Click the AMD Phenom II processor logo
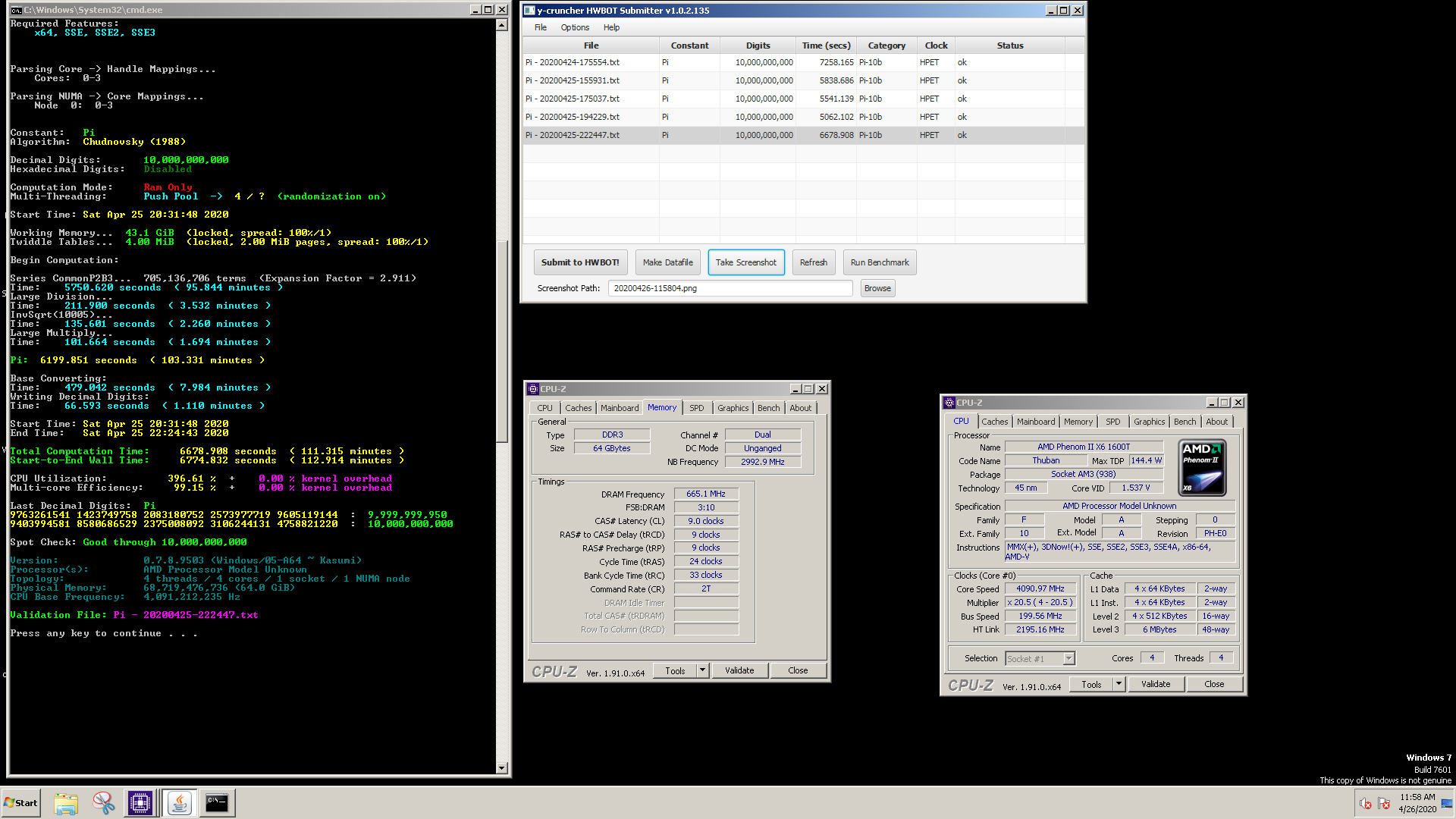Image resolution: width=1456 pixels, height=819 pixels. pyautogui.click(x=1202, y=468)
